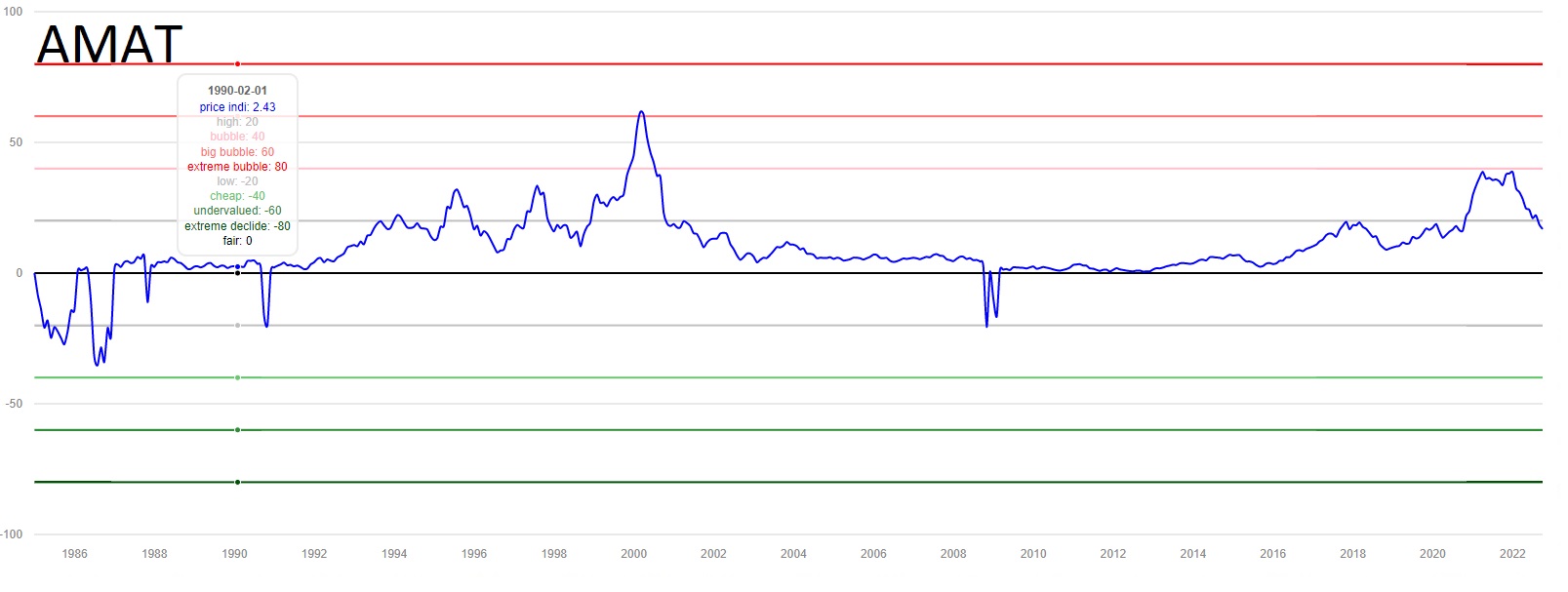The width and height of the screenshot is (1568, 592).
Task: Click the 2022 x-axis label
Action: click(x=1512, y=554)
